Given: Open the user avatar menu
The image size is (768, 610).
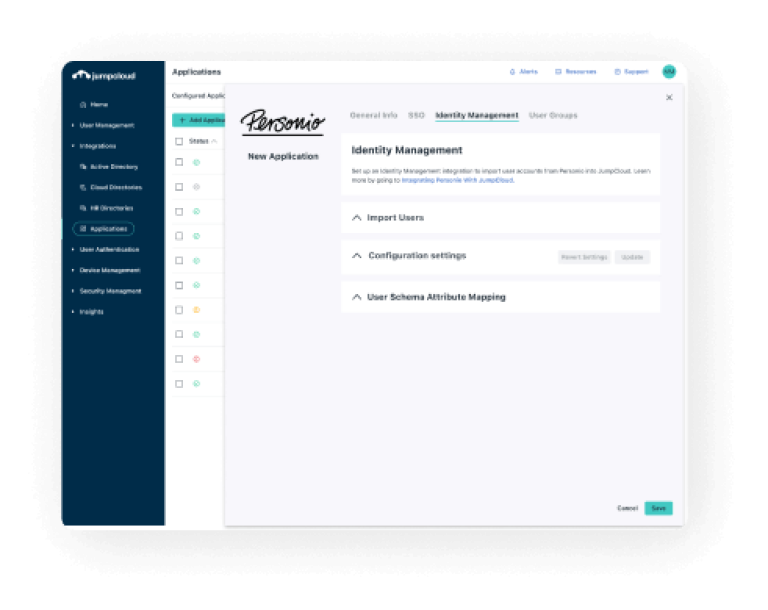Looking at the screenshot, I should pyautogui.click(x=669, y=72).
